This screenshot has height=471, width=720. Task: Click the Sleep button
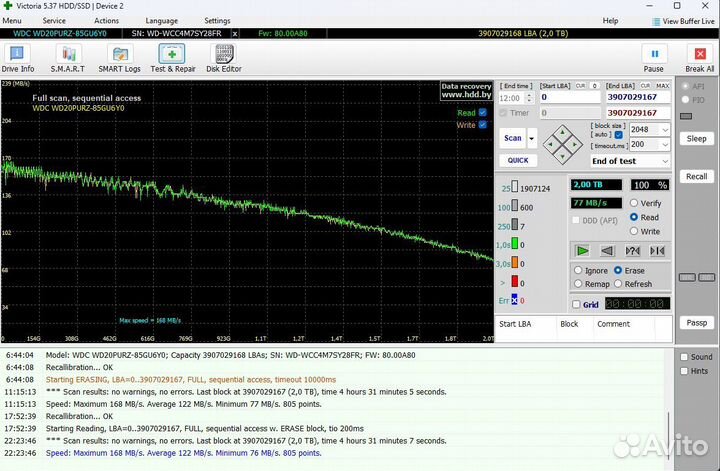[x=696, y=139]
